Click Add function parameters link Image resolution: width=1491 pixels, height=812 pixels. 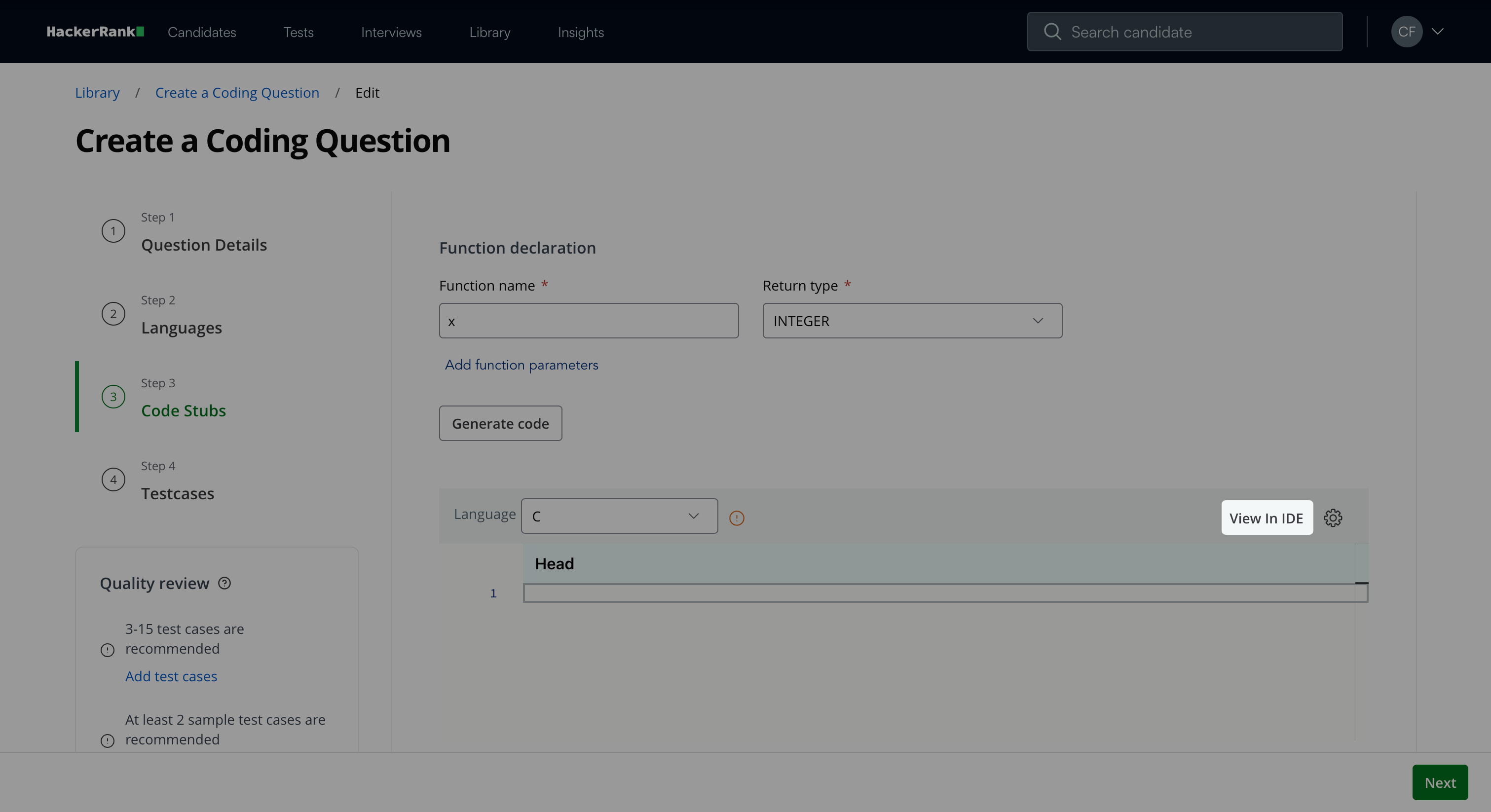[x=521, y=365]
